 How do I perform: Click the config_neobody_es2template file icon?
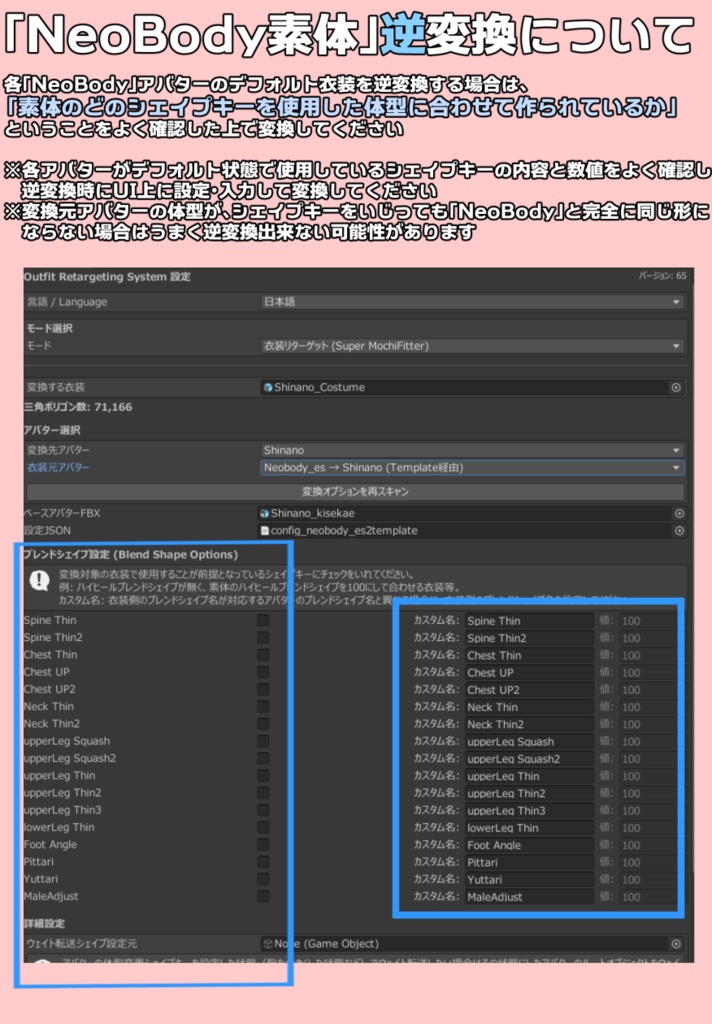pos(265,530)
